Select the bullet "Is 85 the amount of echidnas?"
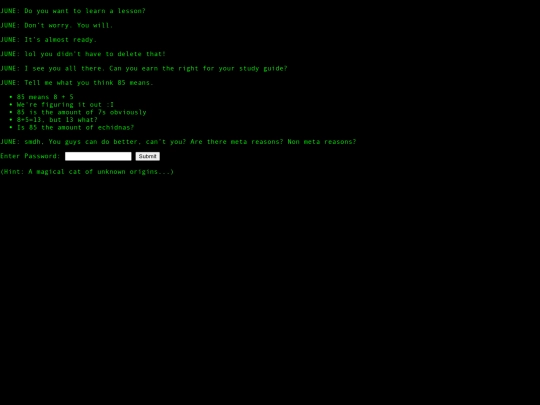Image resolution: width=540 pixels, height=405 pixels. click(x=75, y=127)
